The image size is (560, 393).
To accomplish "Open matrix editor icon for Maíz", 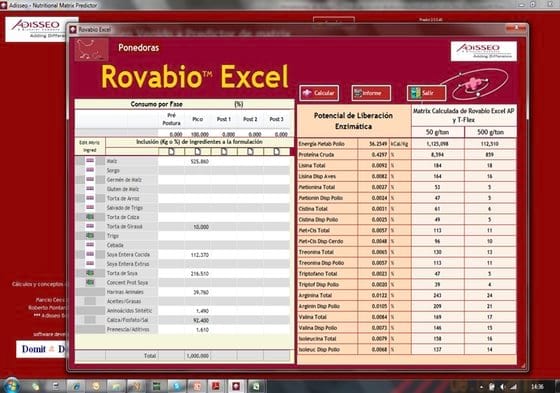I will [90, 161].
